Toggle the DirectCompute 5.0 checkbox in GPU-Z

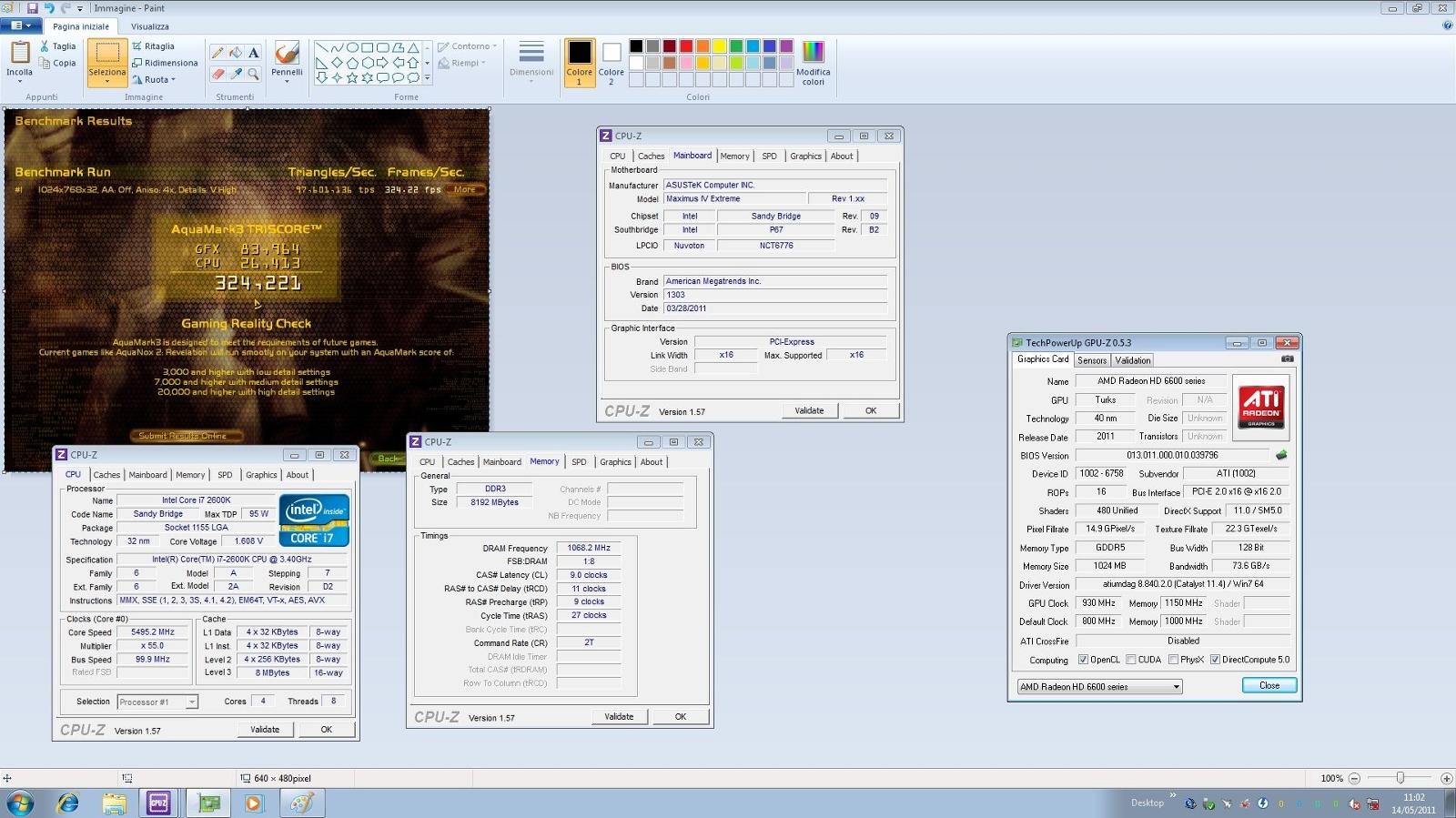1215,660
